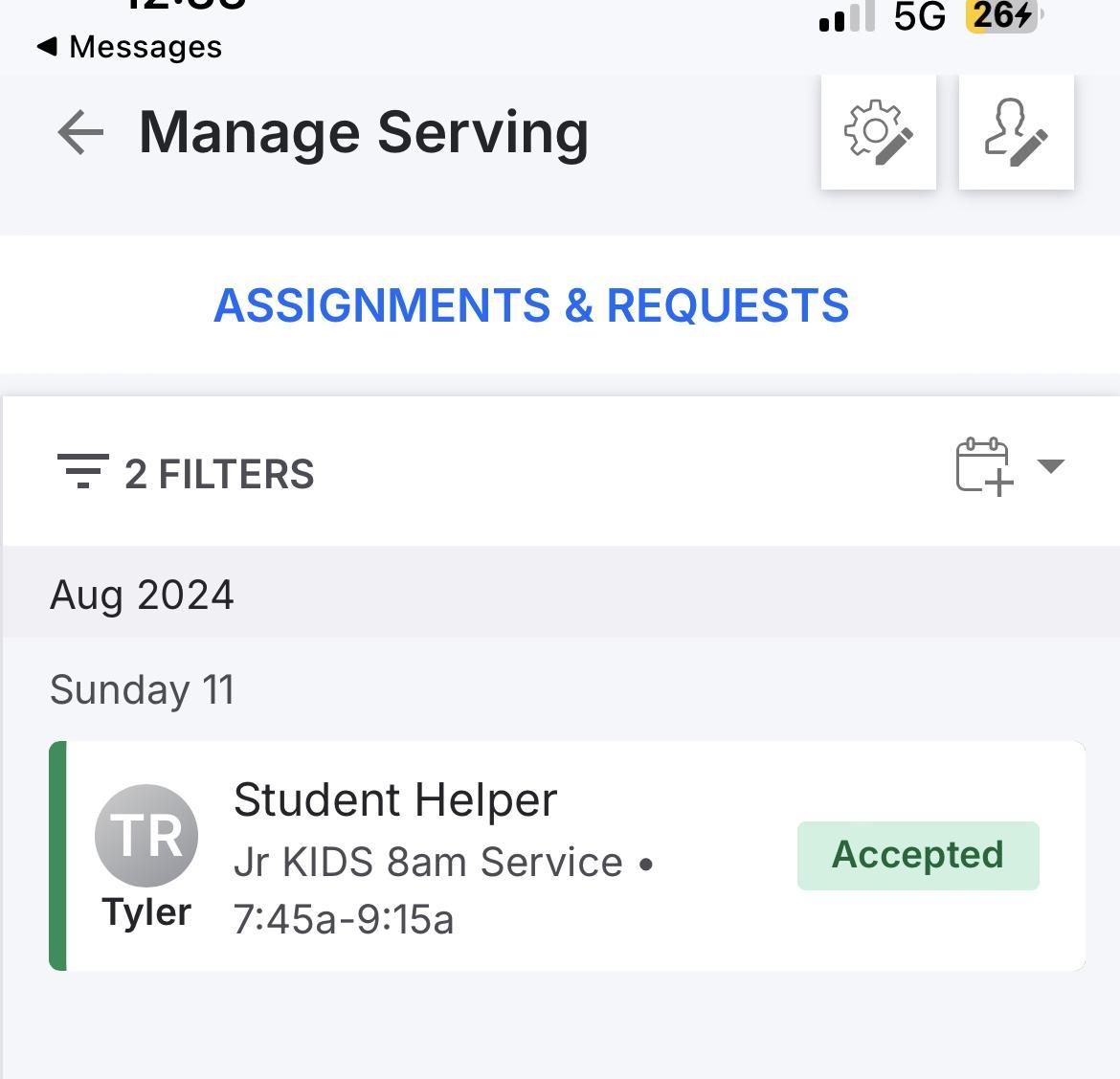
Task: Tap the Tyler name under the avatar
Action: coord(146,912)
